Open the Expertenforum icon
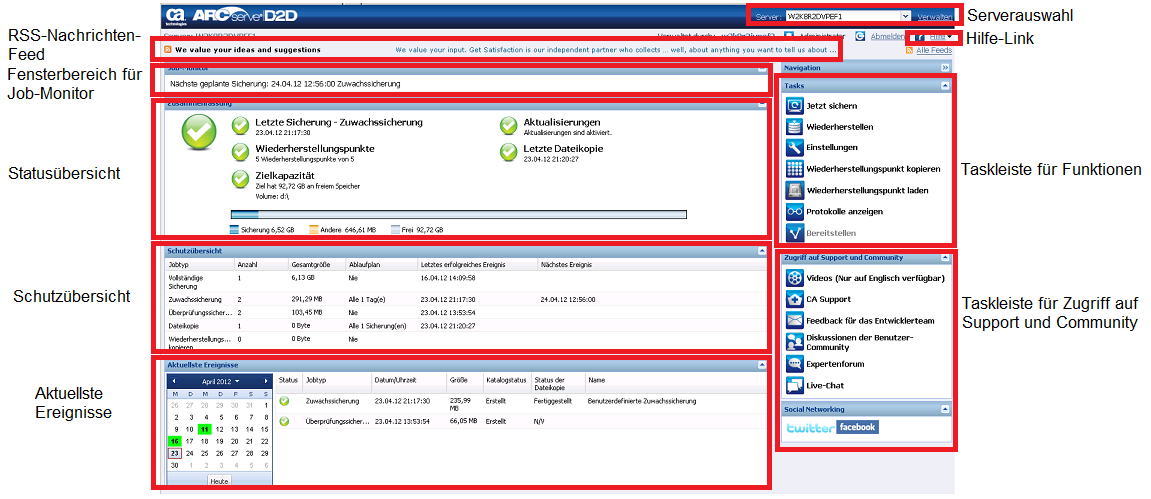 (x=795, y=364)
